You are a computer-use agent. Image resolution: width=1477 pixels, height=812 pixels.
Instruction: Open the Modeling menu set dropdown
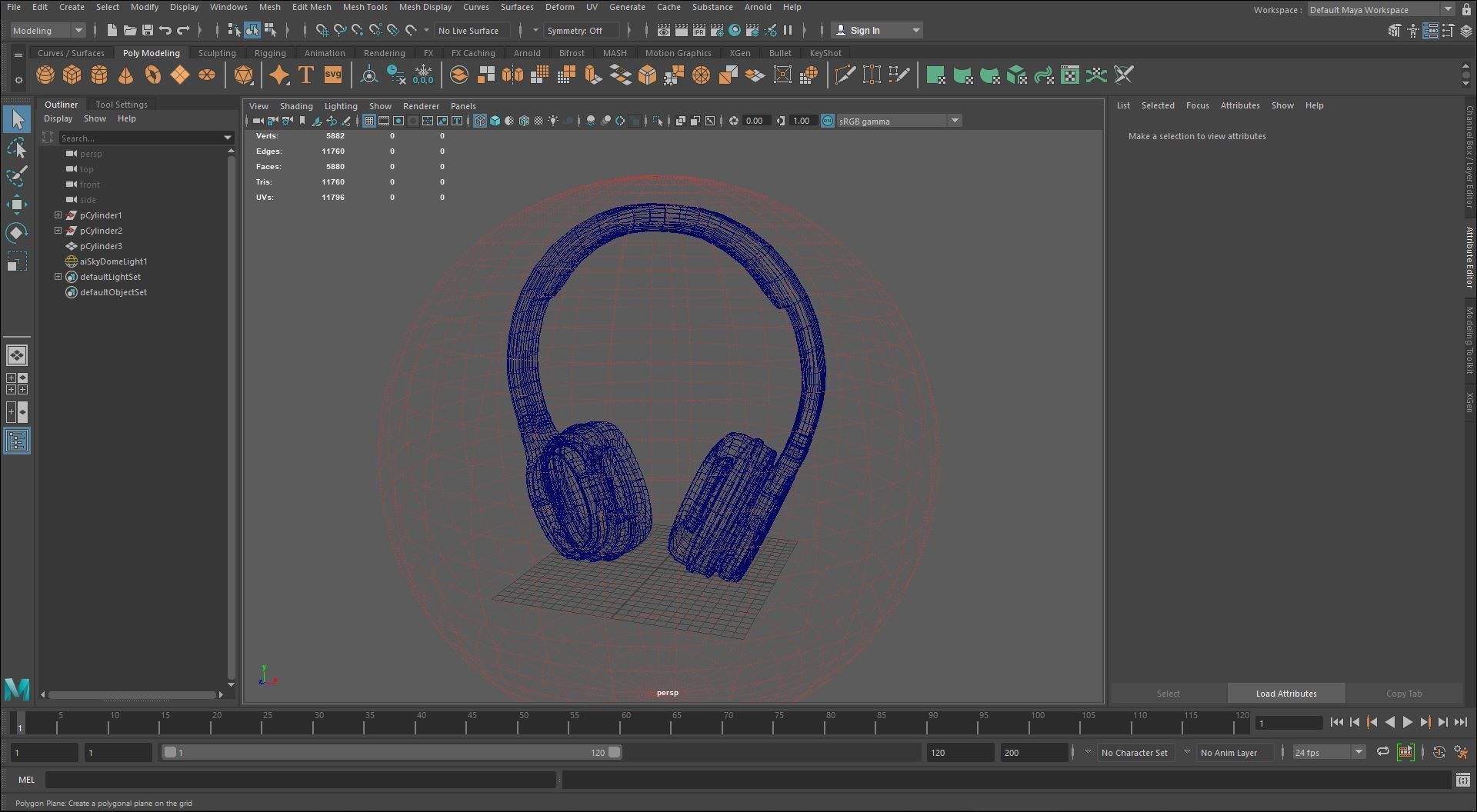pyautogui.click(x=48, y=31)
